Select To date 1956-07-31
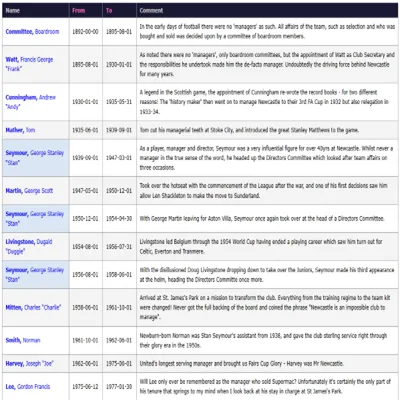This screenshot has height=400, width=400. coord(119,247)
